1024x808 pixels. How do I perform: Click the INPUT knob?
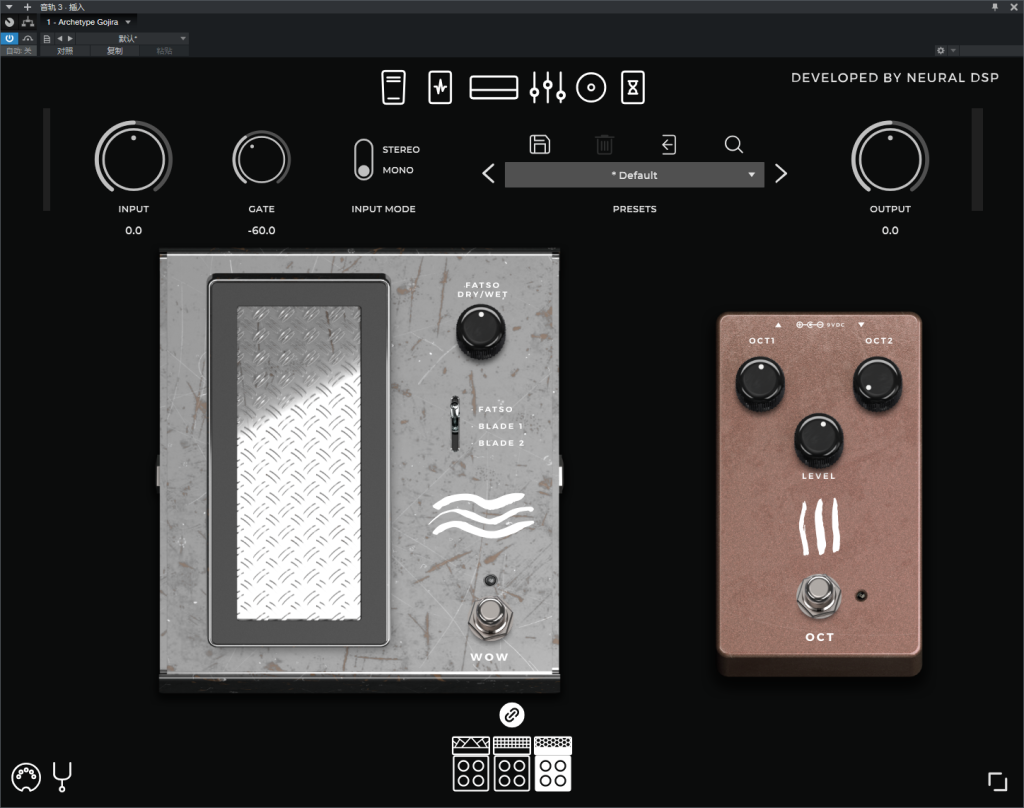(133, 159)
